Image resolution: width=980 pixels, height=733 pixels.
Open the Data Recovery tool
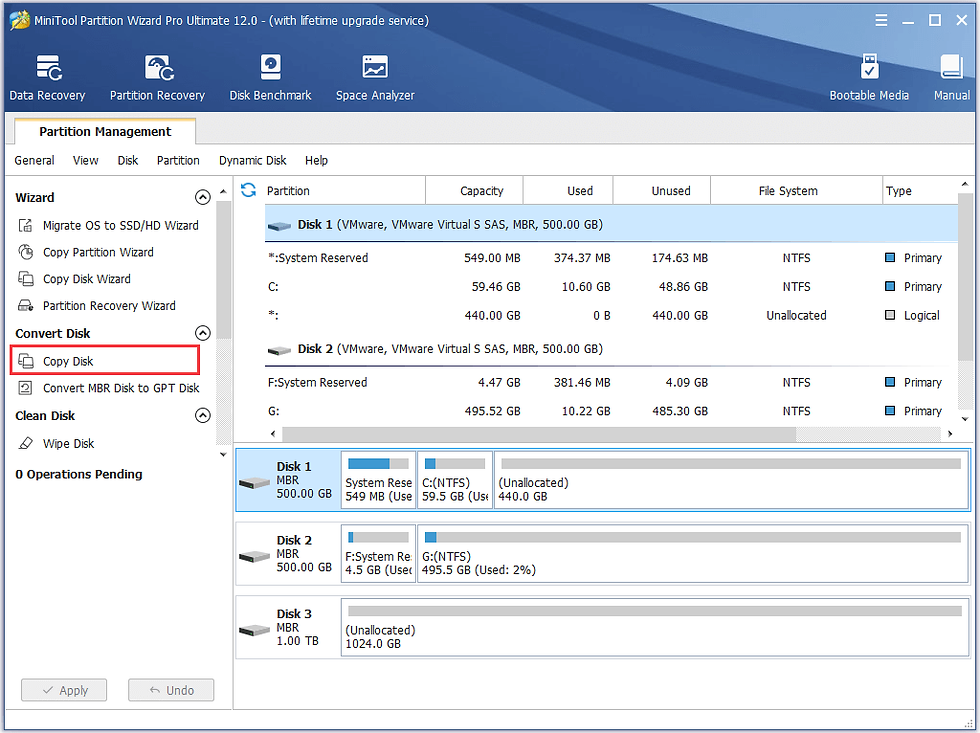[48, 77]
